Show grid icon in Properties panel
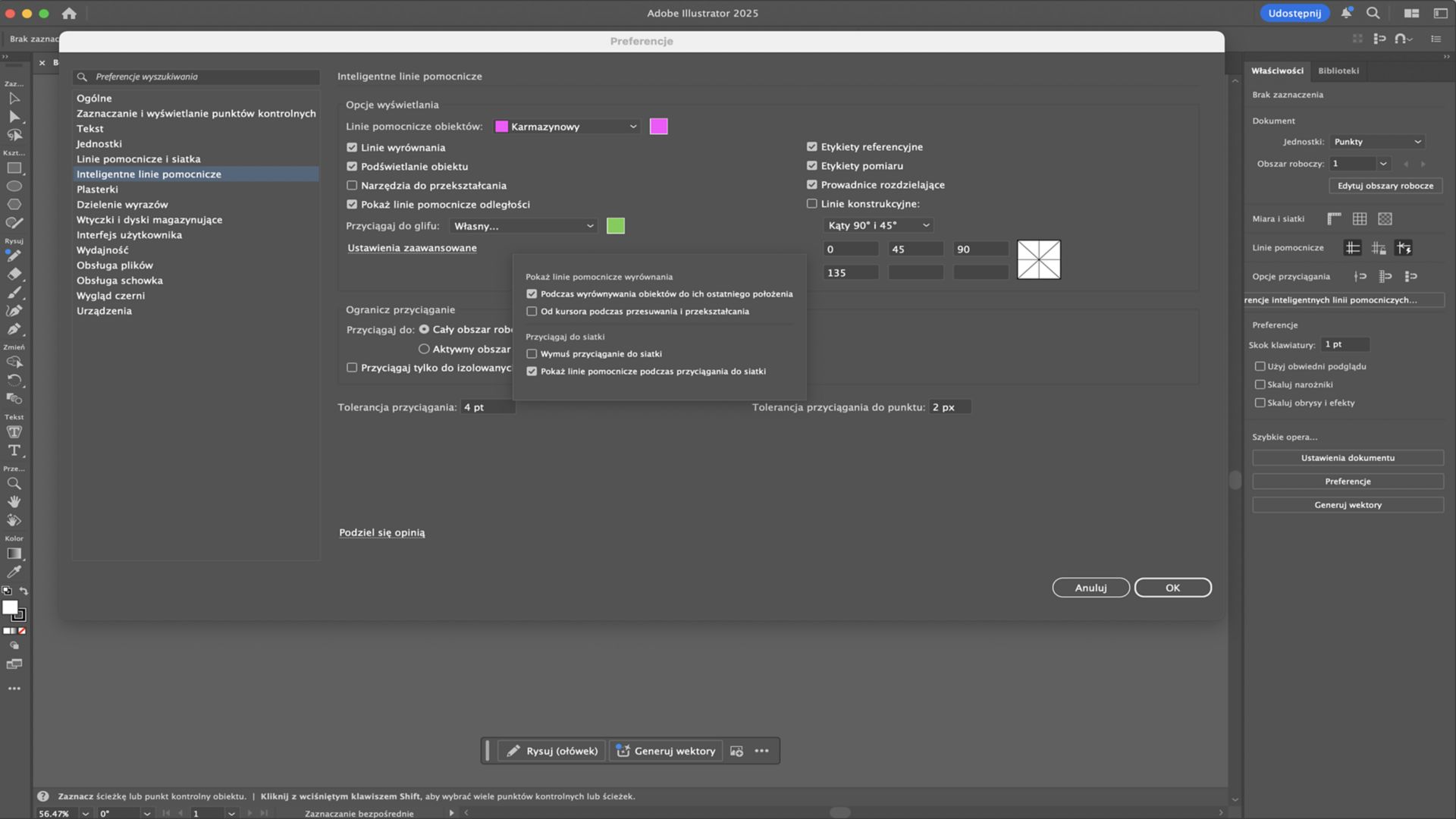The image size is (1456, 819). click(x=1360, y=219)
